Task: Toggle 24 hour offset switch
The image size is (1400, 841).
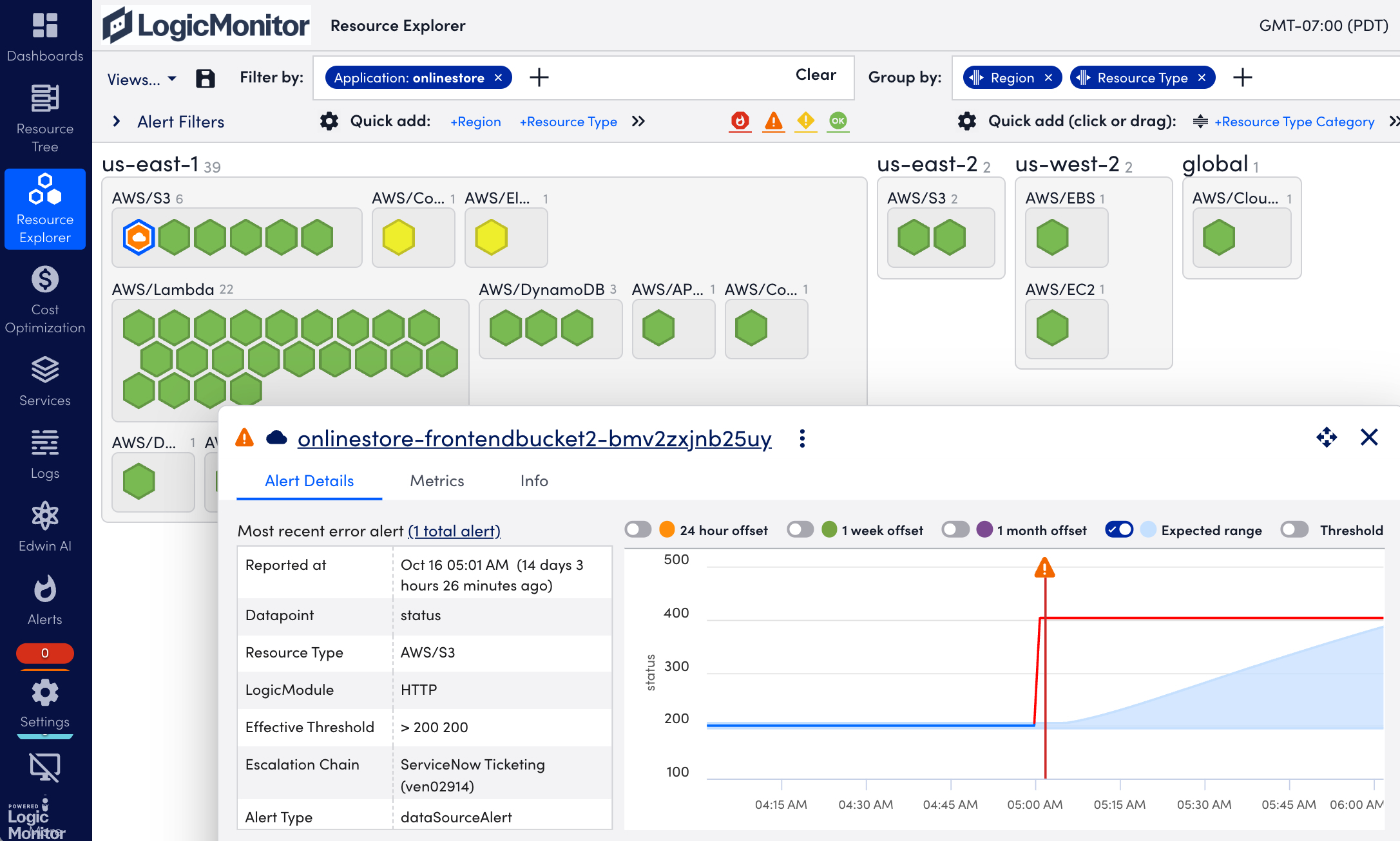Action: pyautogui.click(x=638, y=529)
